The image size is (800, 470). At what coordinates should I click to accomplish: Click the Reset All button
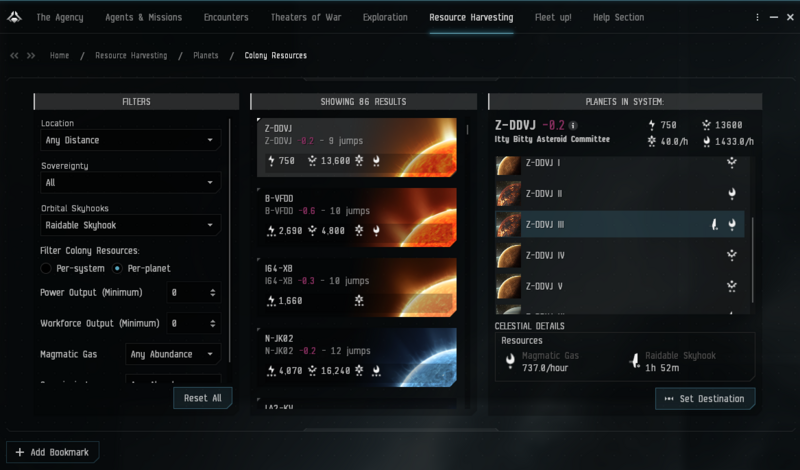[x=203, y=398]
